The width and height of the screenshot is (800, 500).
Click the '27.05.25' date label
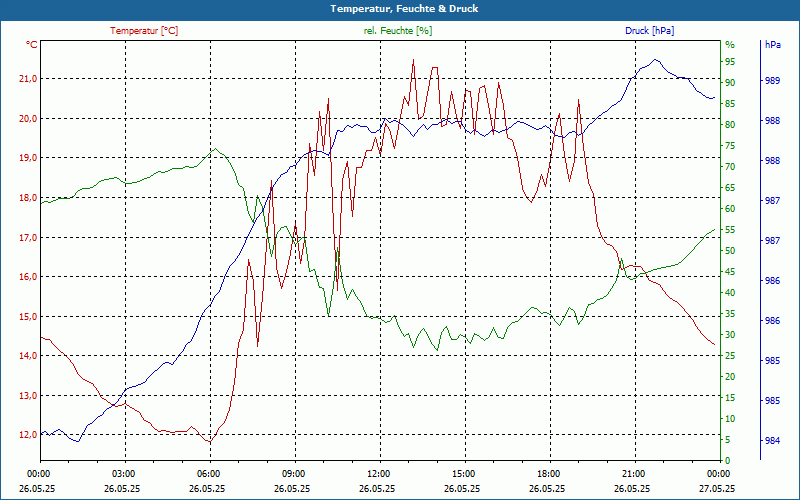(x=717, y=488)
